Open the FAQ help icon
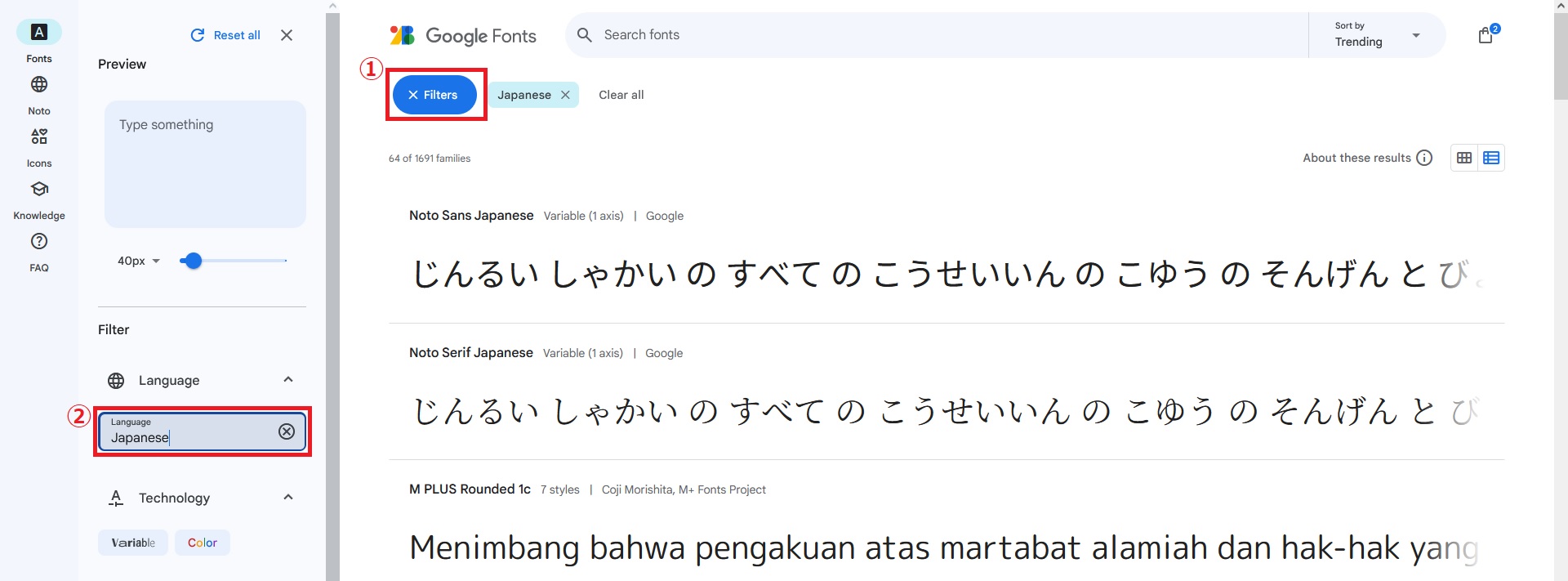Image resolution: width=1568 pixels, height=581 pixels. click(x=39, y=241)
